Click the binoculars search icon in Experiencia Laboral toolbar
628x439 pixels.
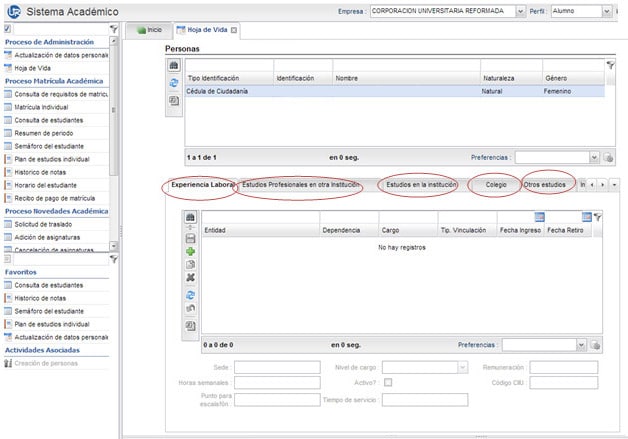click(x=190, y=217)
